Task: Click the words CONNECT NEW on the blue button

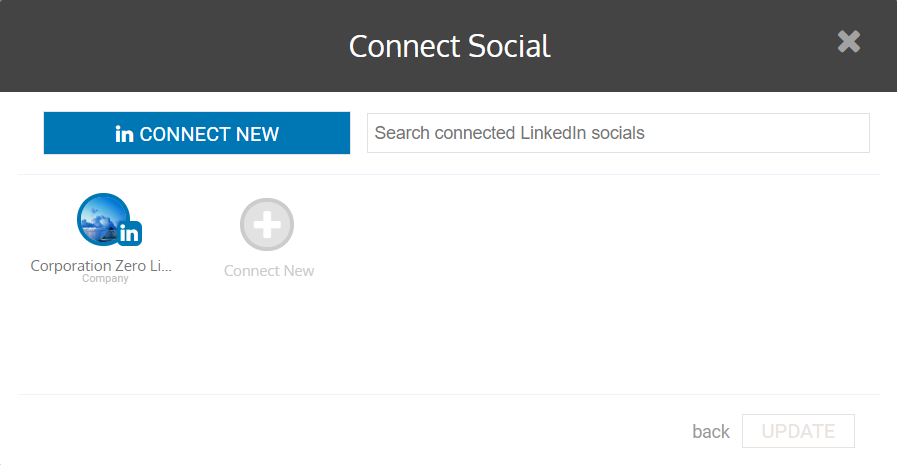Action: (x=209, y=134)
